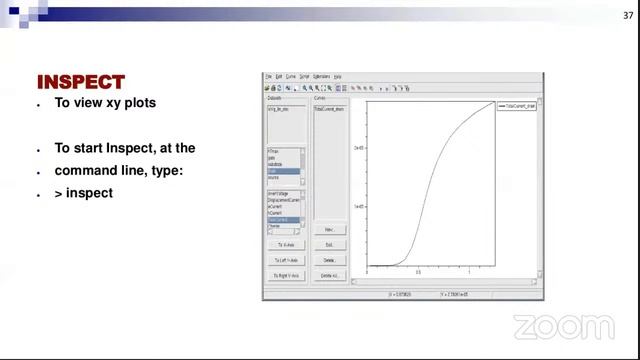
Task: Click the dashed-rectangle zoom-to-fit toolbar icon
Action: (x=323, y=88)
